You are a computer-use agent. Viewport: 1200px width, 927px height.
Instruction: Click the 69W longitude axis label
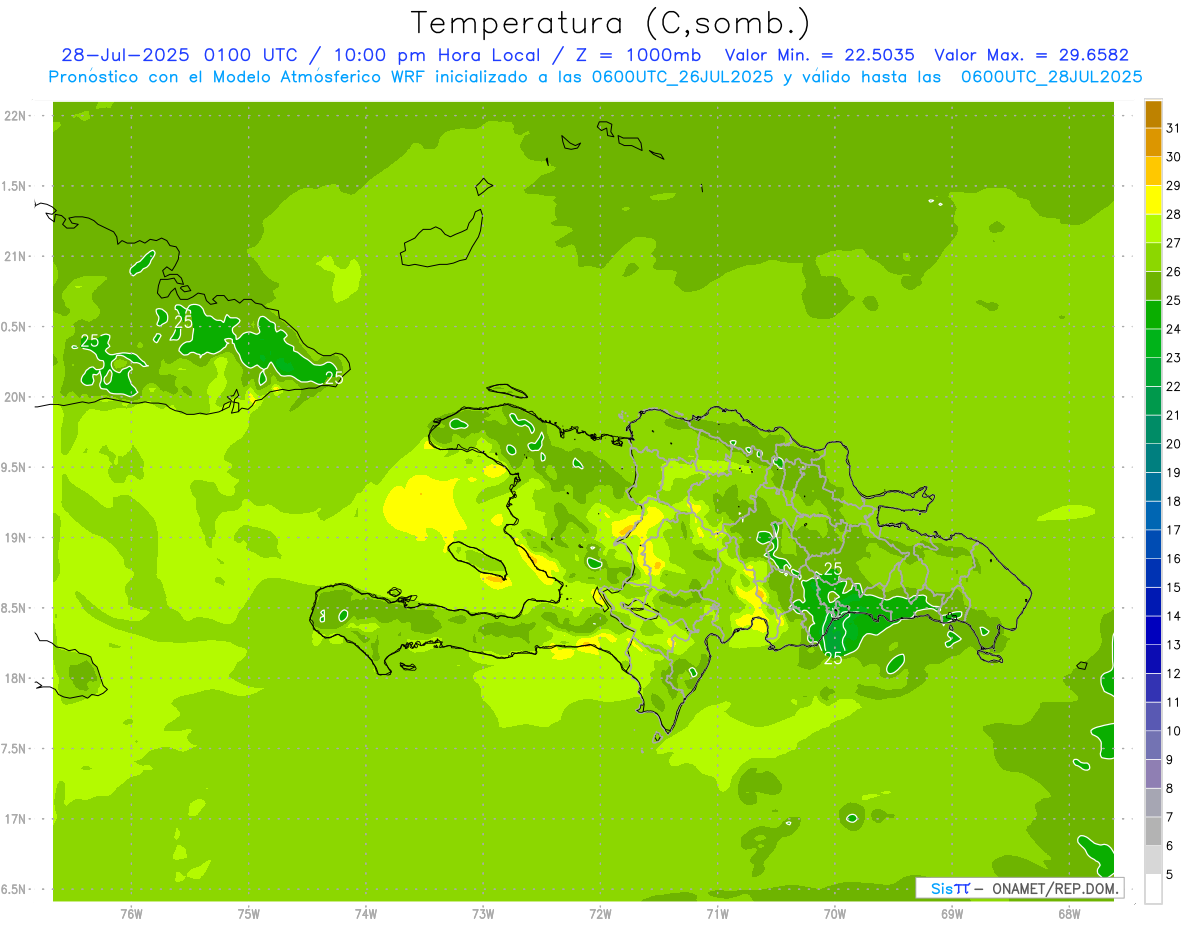952,914
